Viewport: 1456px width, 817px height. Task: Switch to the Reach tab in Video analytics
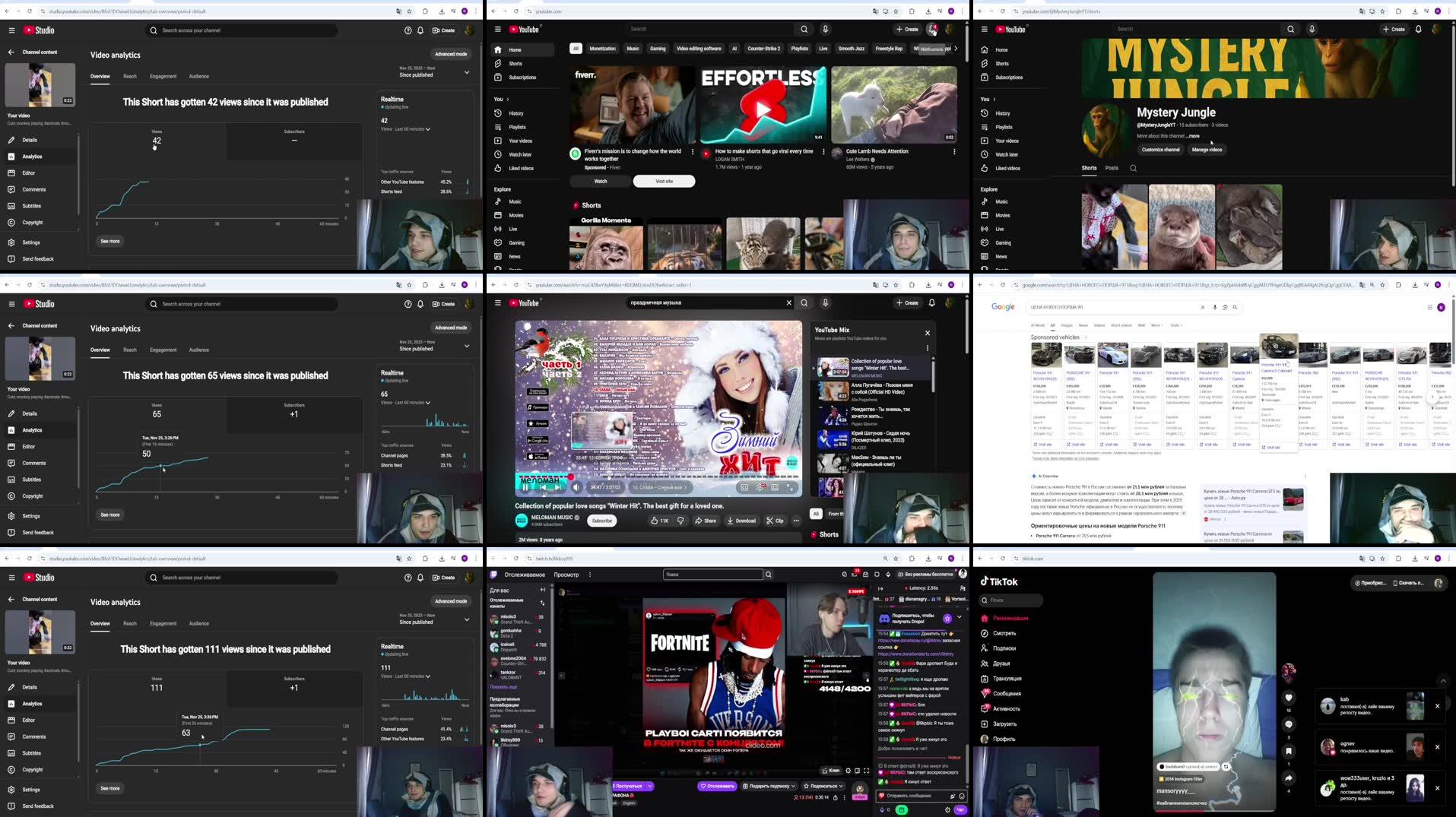pyautogui.click(x=129, y=76)
